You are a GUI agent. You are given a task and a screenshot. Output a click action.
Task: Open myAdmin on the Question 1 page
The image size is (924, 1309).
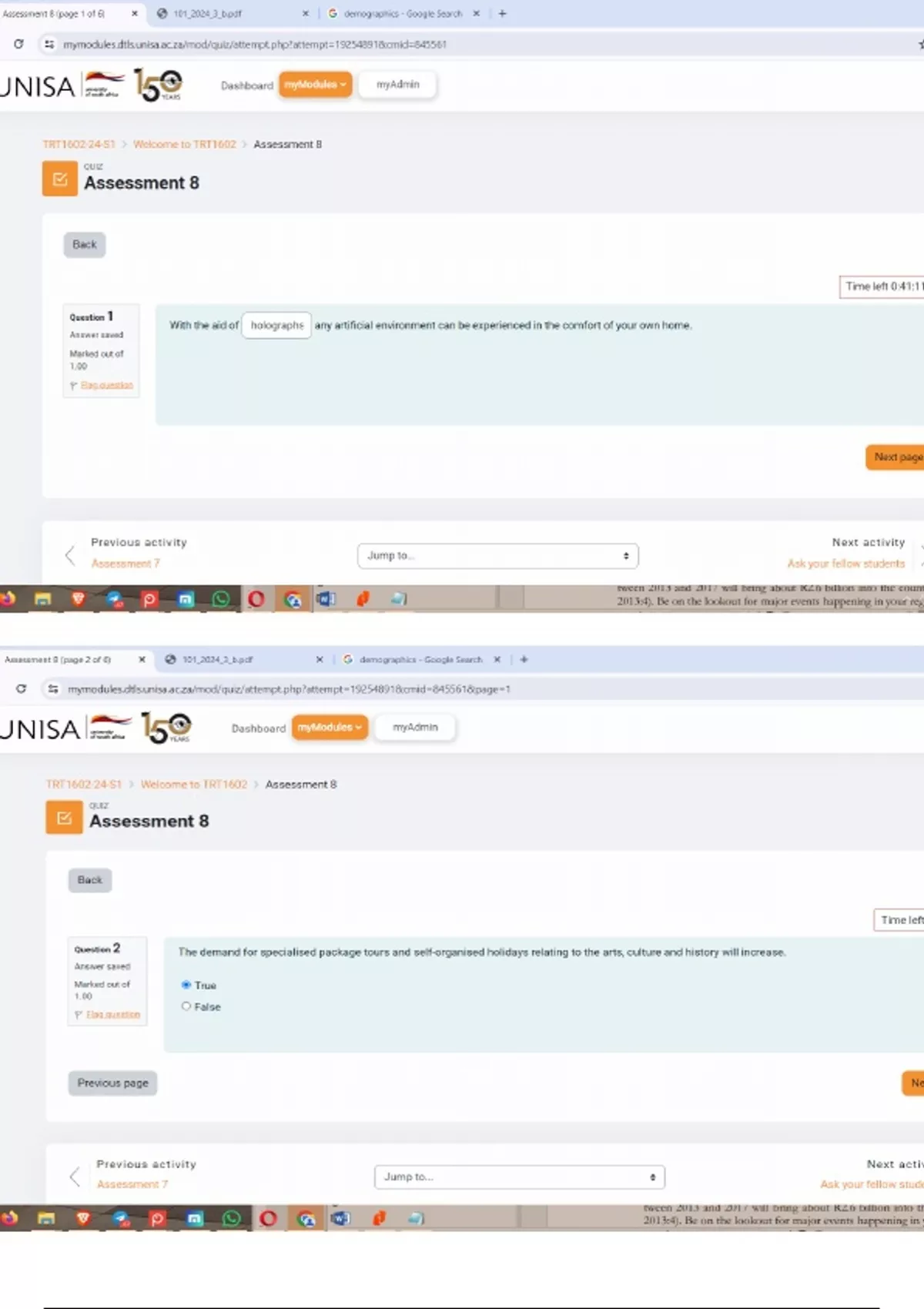tap(397, 85)
